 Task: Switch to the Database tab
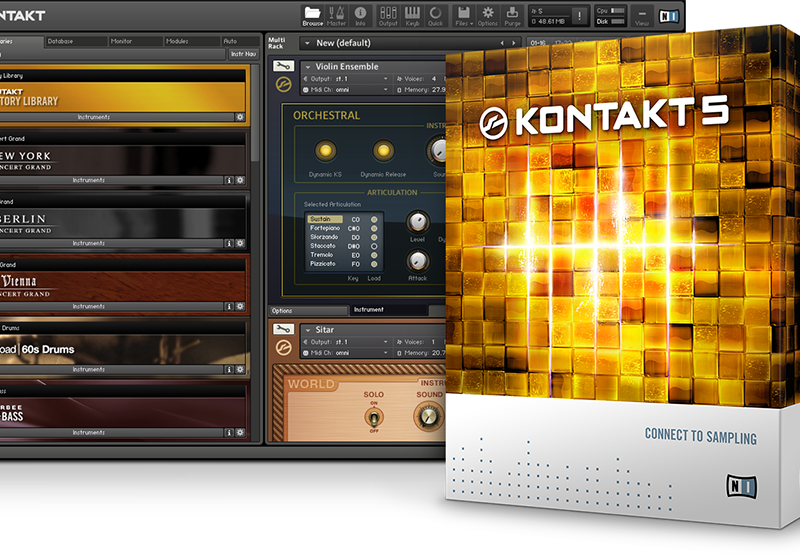click(x=76, y=41)
